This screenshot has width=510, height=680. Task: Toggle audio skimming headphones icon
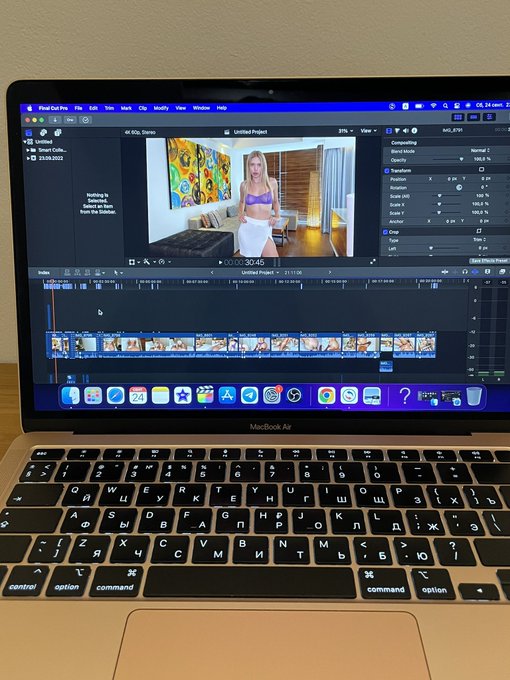pyautogui.click(x=465, y=272)
